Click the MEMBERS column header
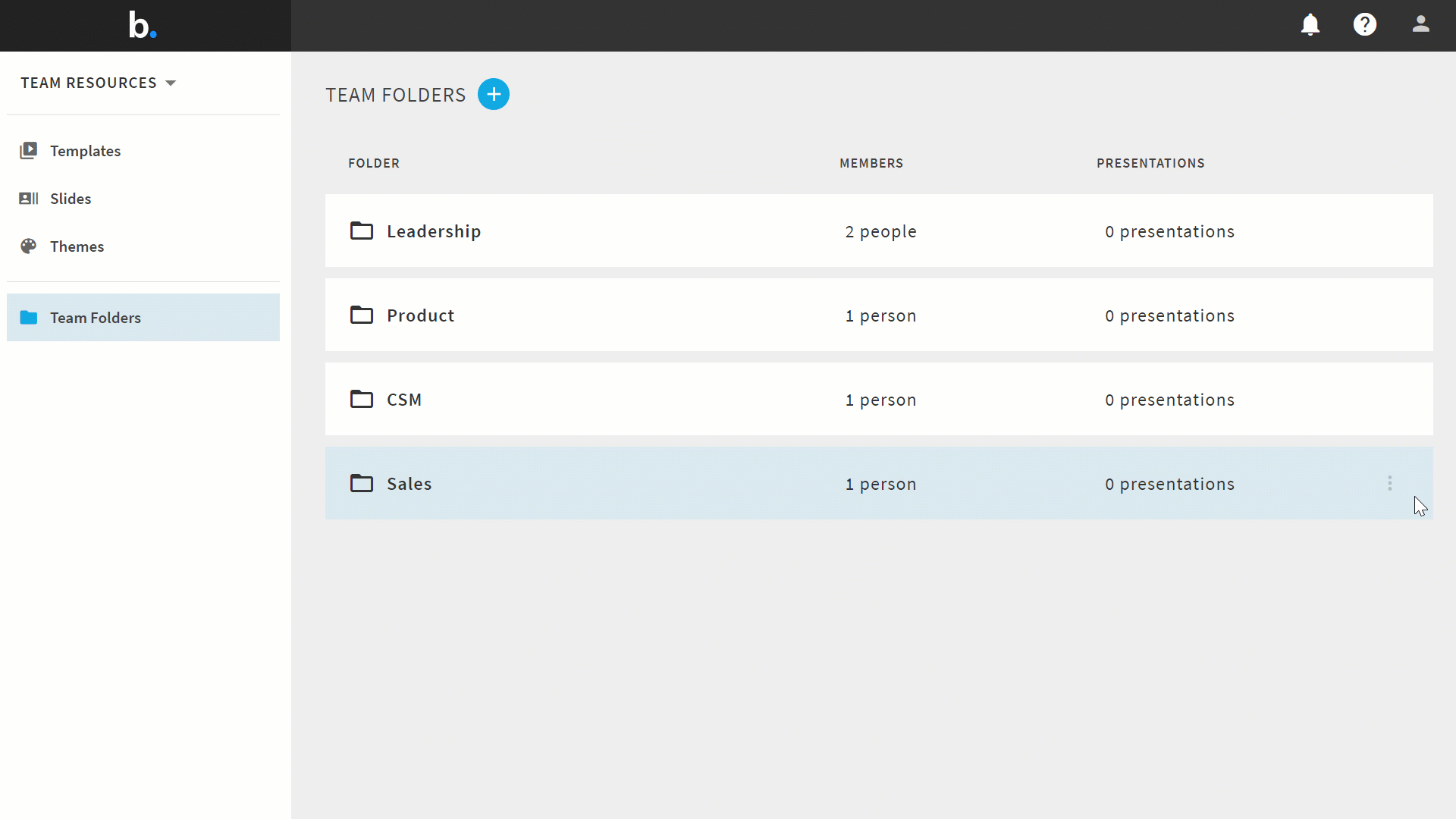 (x=871, y=163)
